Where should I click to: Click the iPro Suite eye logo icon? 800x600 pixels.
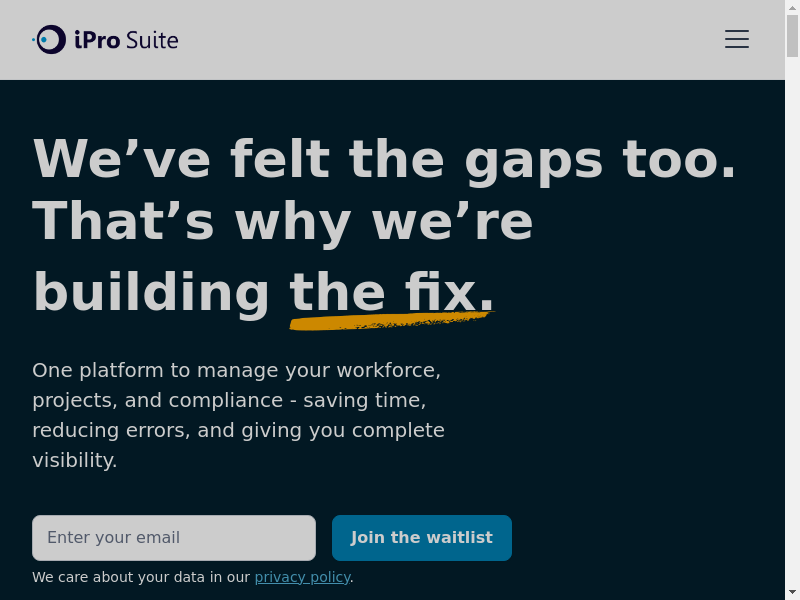[x=50, y=40]
